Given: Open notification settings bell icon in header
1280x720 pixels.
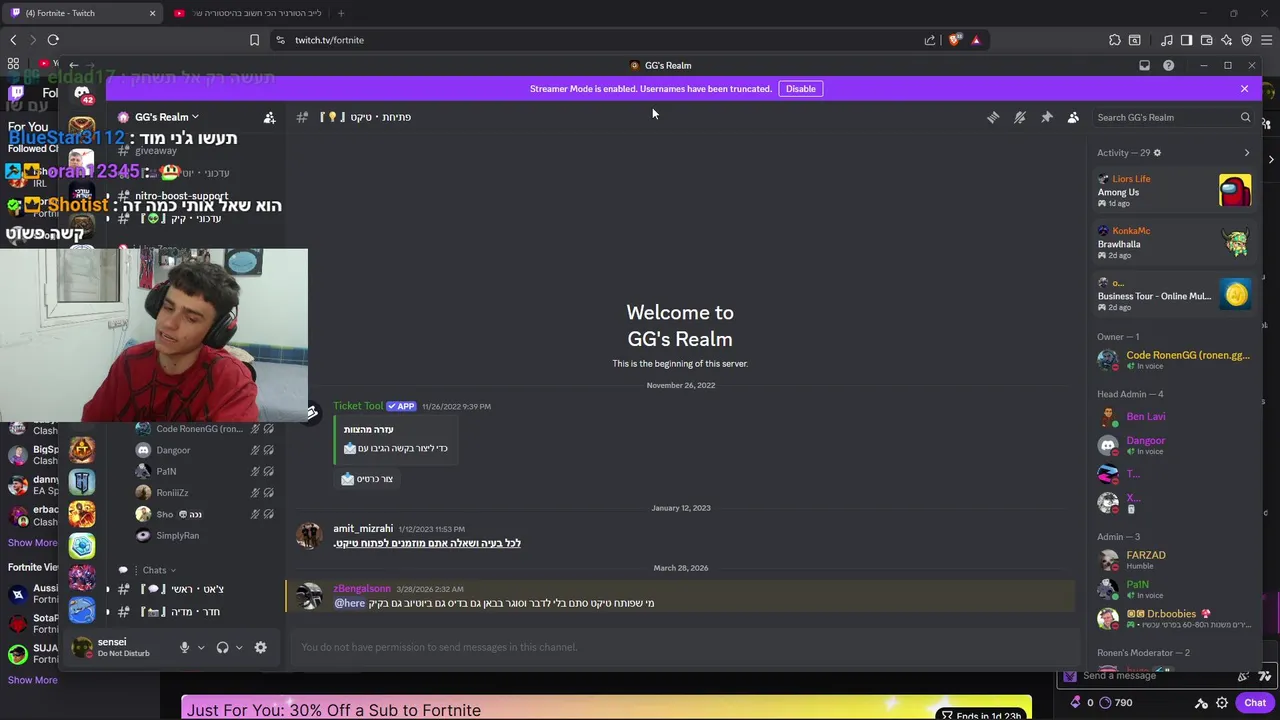Looking at the screenshot, I should point(1020,117).
